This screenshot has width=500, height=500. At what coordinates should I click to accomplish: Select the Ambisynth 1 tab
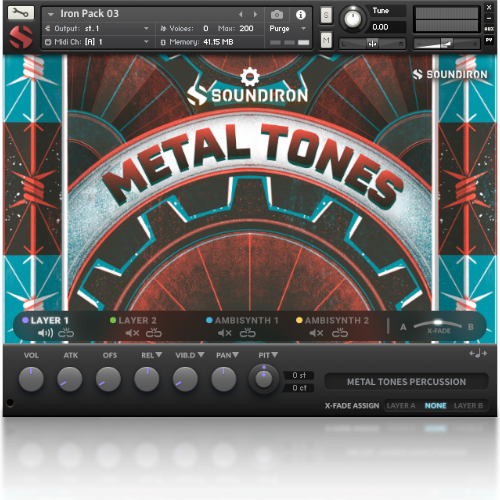[x=242, y=320]
